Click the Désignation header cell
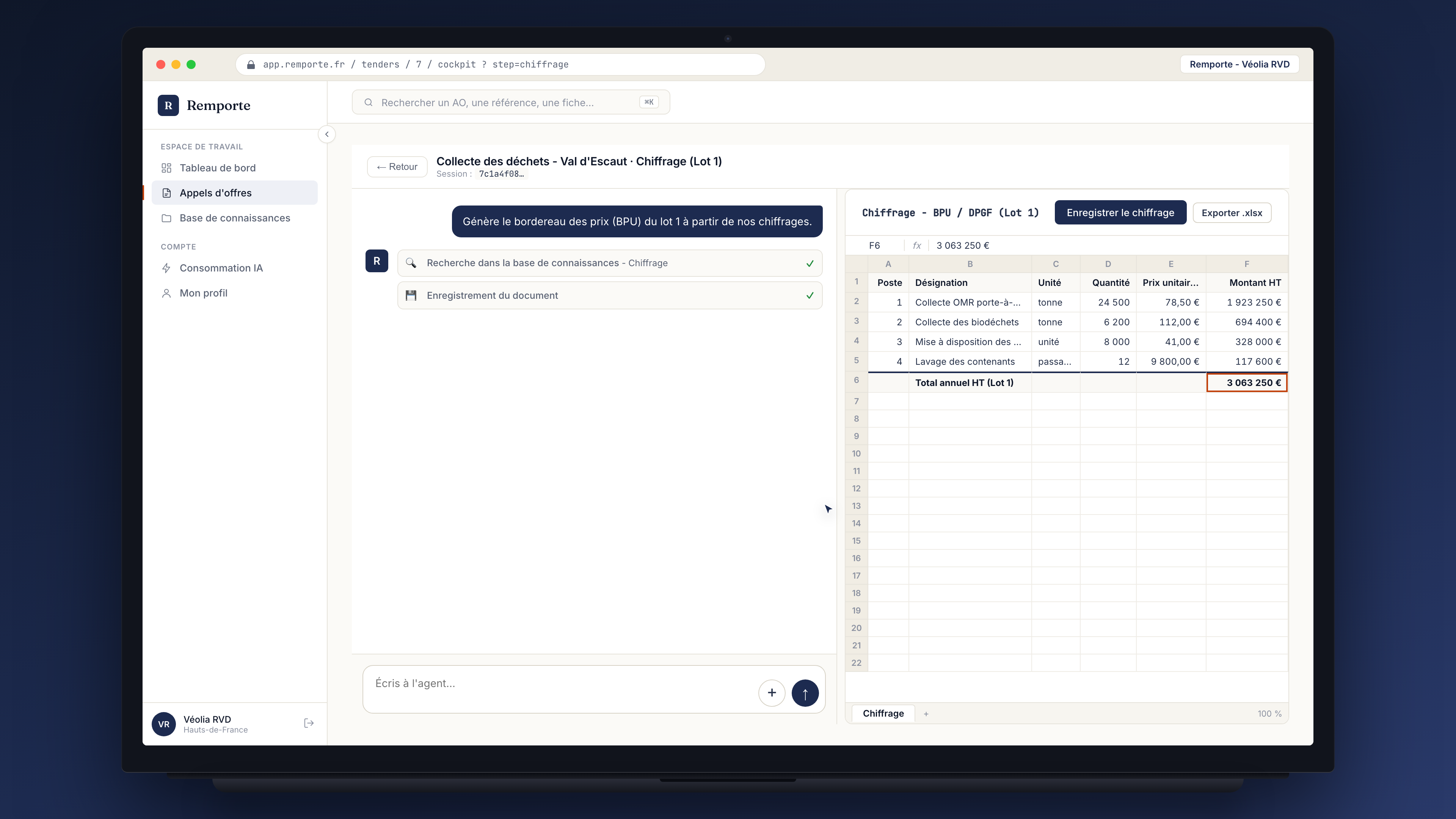The height and width of the screenshot is (819, 1456). [970, 282]
